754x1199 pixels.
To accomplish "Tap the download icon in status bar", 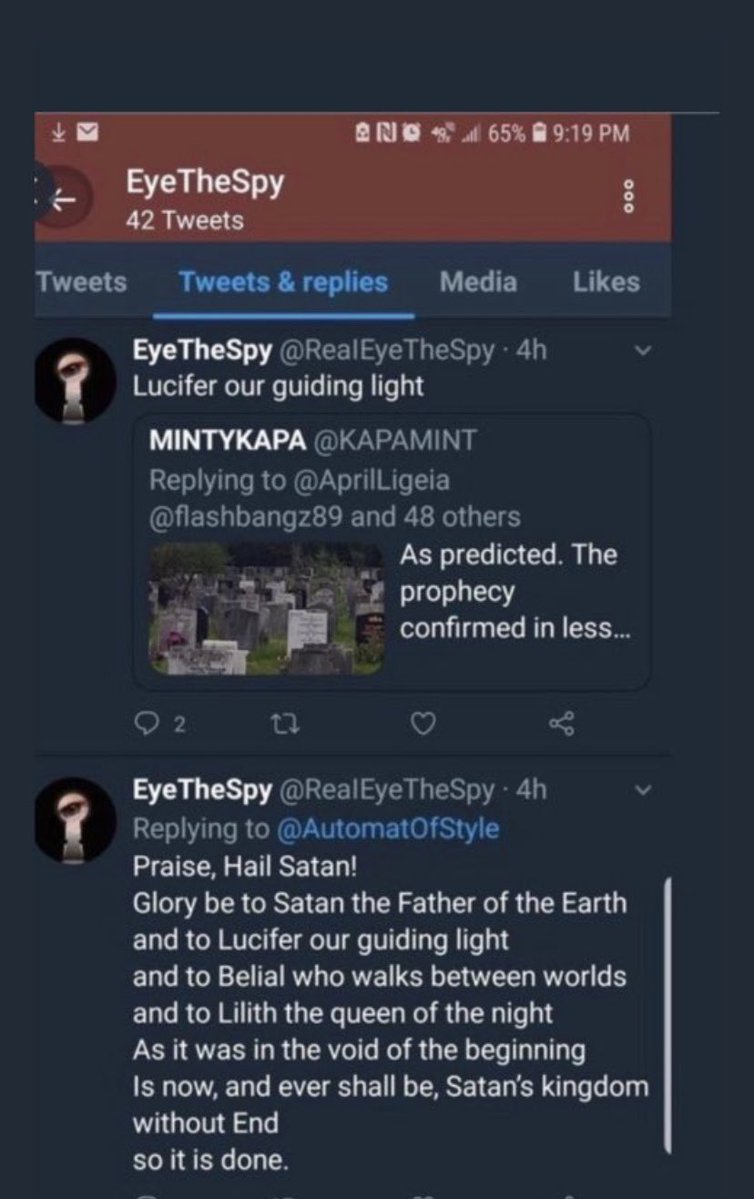I will [x=58, y=132].
